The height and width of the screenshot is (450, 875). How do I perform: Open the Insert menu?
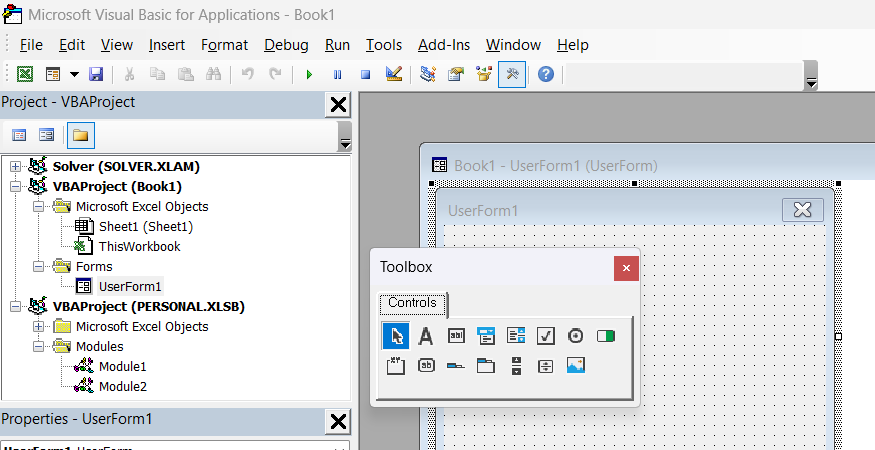tap(167, 45)
